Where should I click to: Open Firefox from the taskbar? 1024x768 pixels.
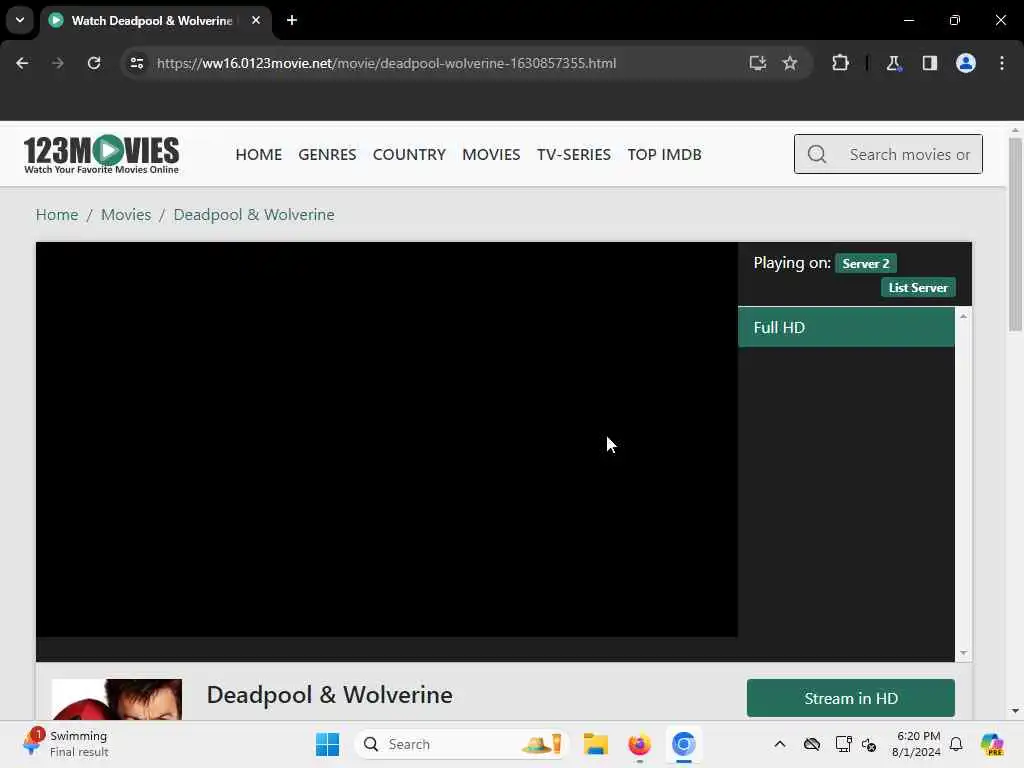click(639, 744)
